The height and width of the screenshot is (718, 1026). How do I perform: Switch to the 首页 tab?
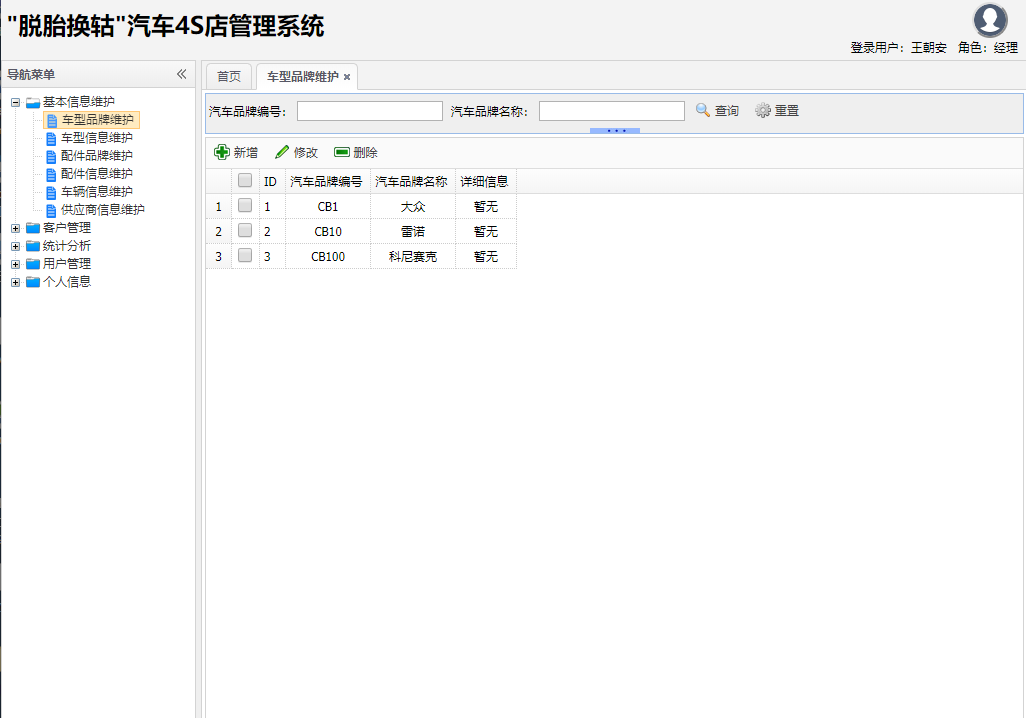(228, 75)
